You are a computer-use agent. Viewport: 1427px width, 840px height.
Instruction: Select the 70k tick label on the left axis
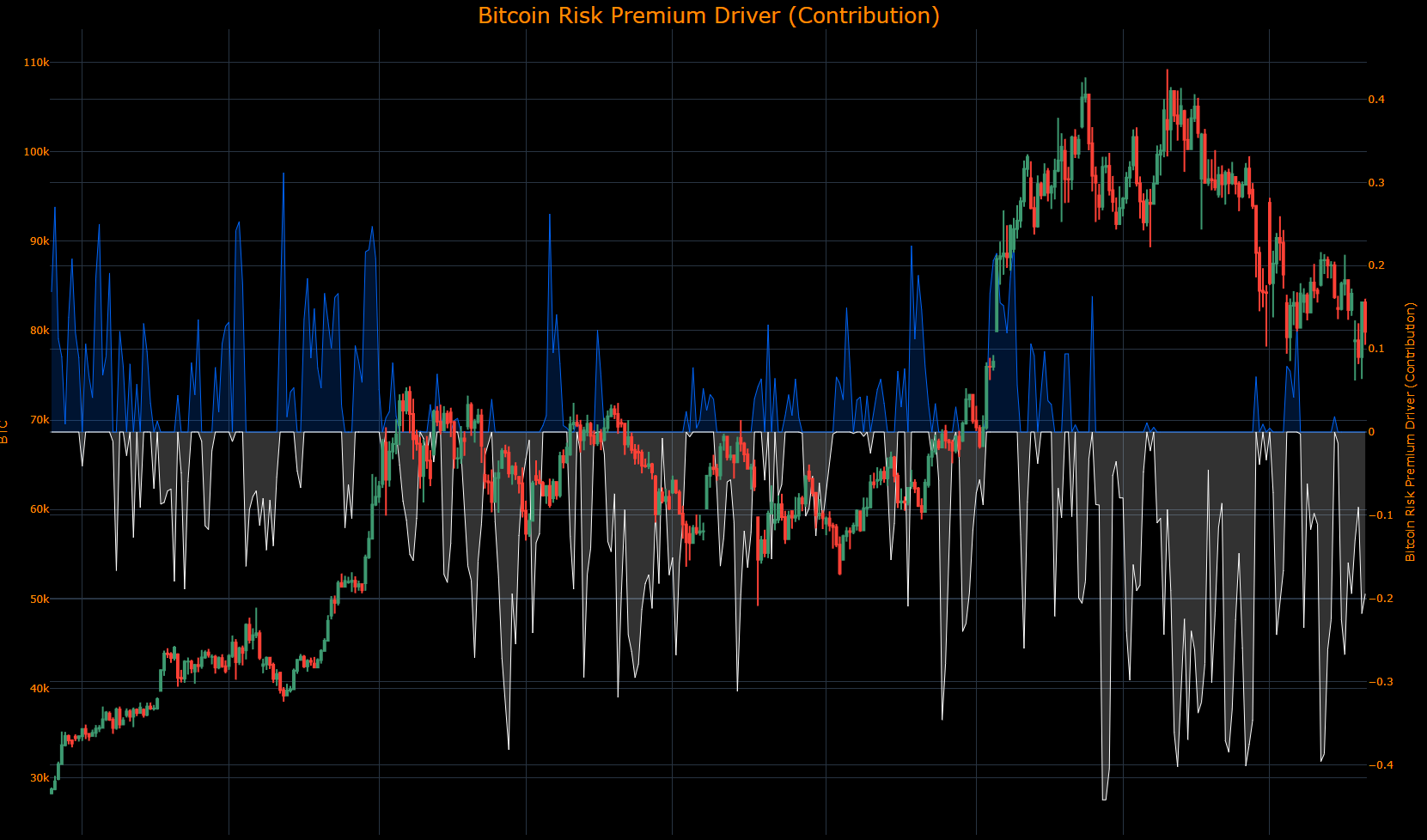40,420
